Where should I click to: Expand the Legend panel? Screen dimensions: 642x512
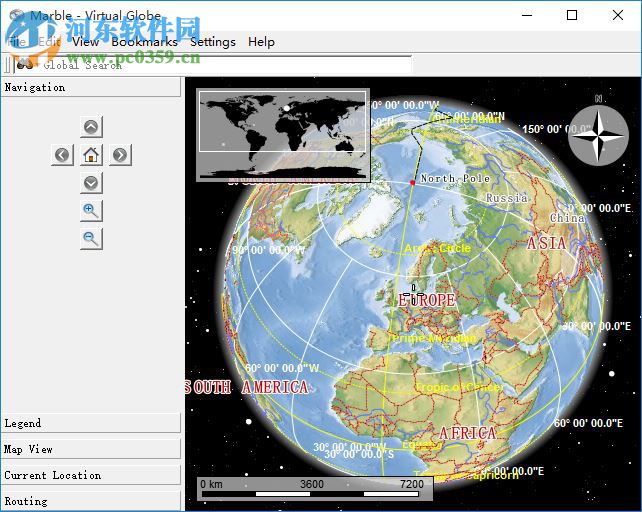[90, 424]
